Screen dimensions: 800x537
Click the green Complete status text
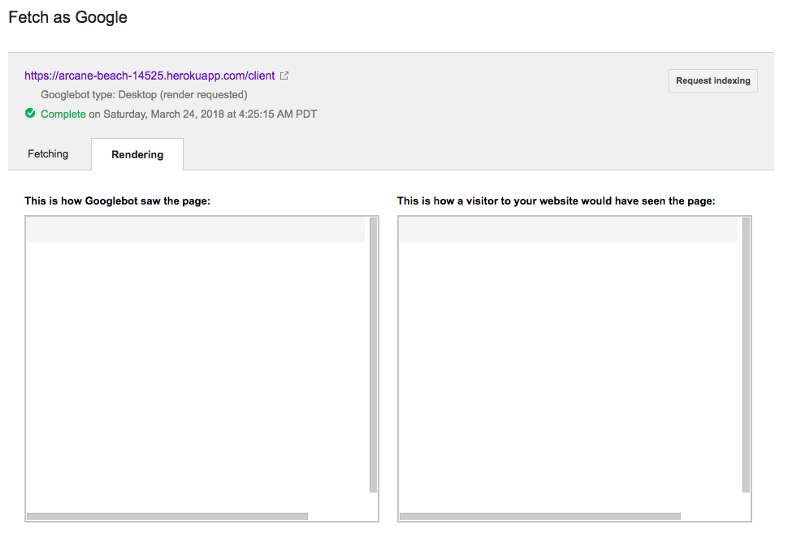(63, 114)
